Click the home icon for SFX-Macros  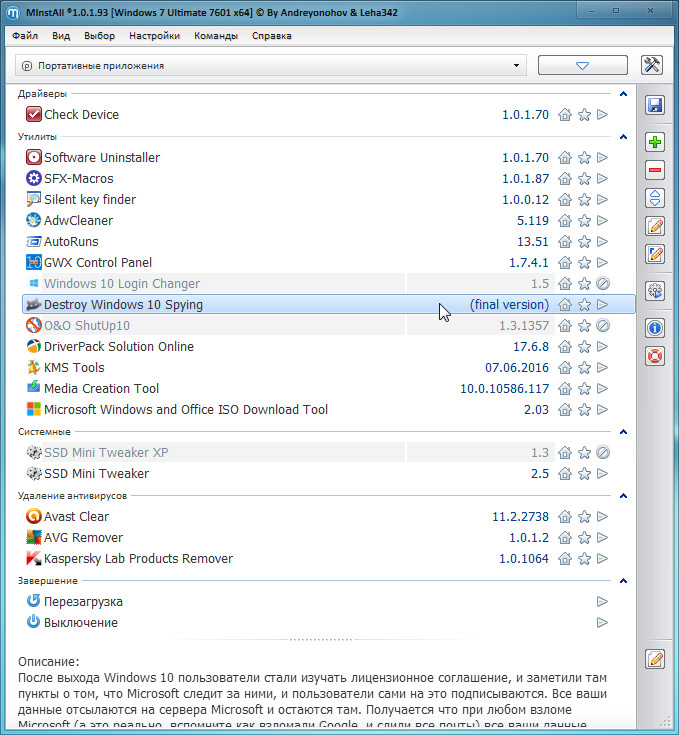pyautogui.click(x=565, y=179)
